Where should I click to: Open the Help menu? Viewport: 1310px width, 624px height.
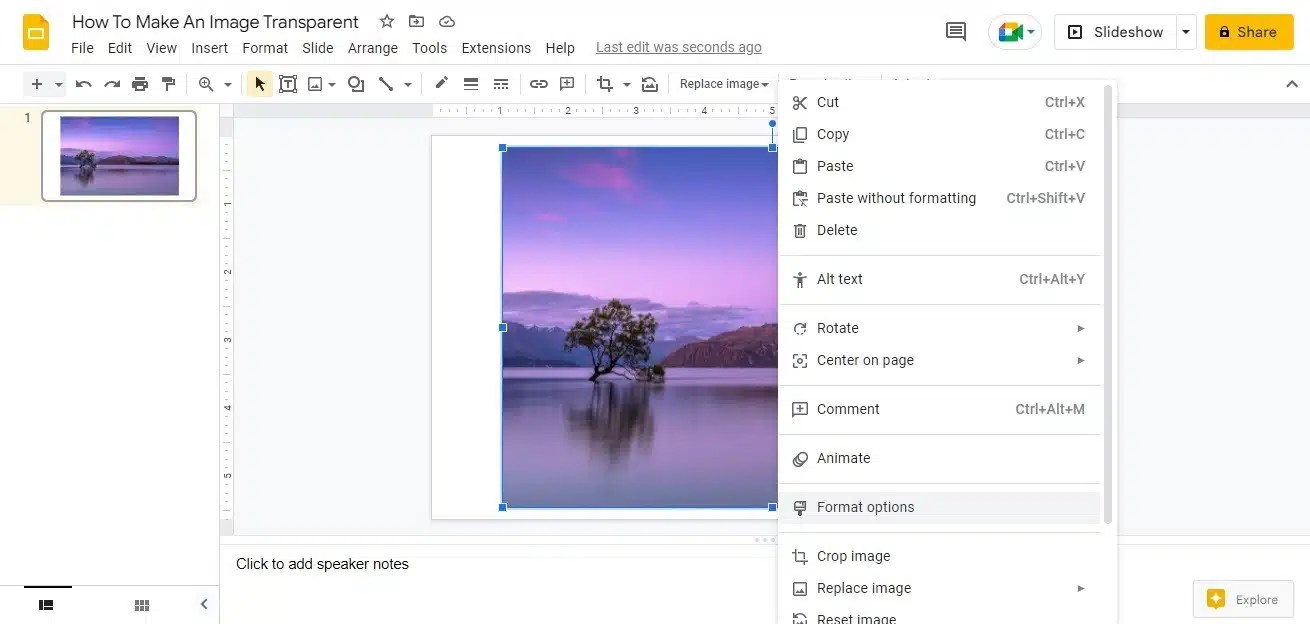point(560,48)
